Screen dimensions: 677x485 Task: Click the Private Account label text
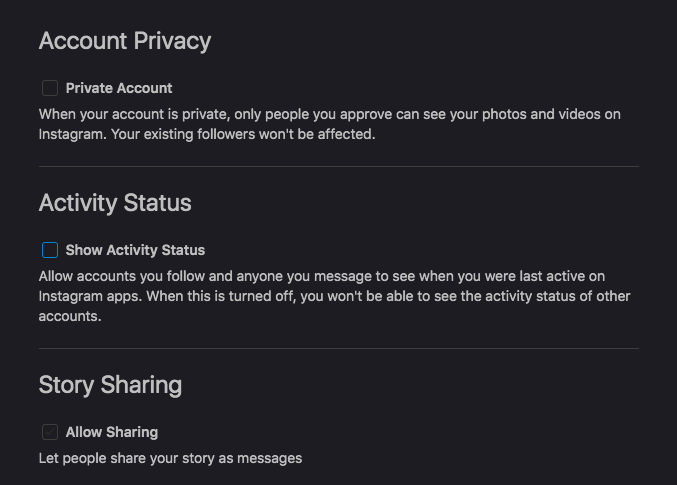(119, 88)
